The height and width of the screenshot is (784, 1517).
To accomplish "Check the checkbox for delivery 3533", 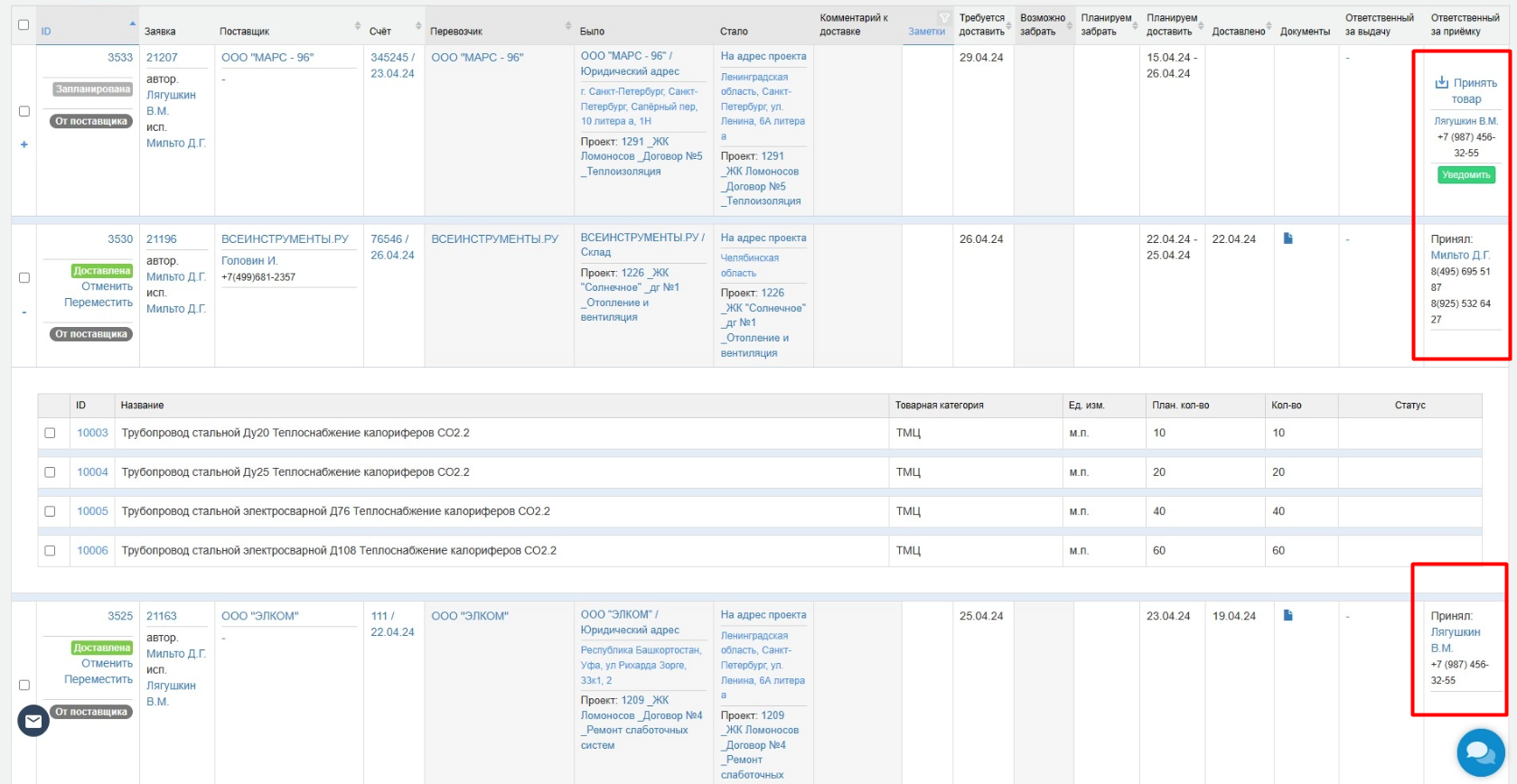I will tap(24, 111).
